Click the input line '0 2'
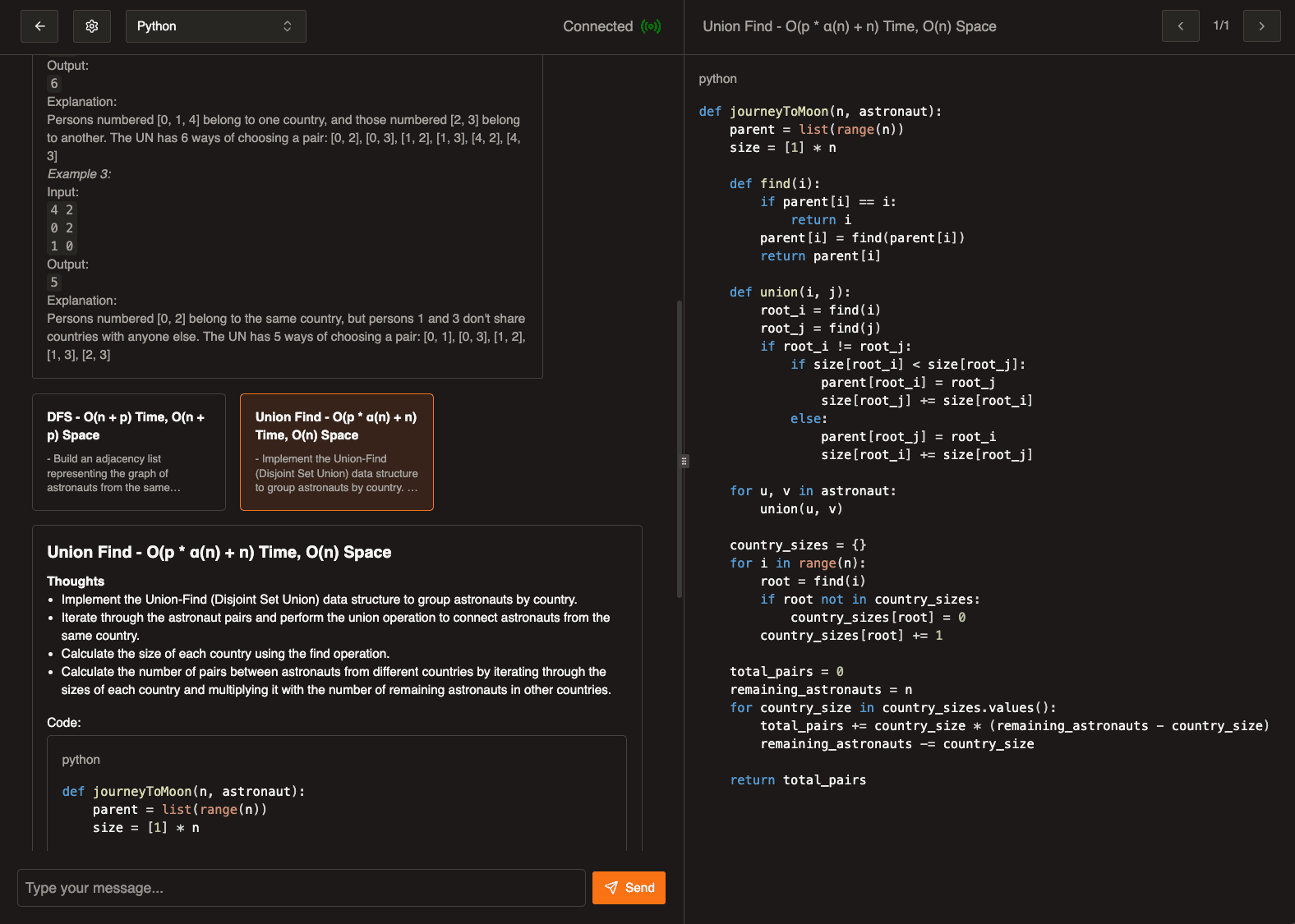This screenshot has width=1295, height=924. (62, 228)
